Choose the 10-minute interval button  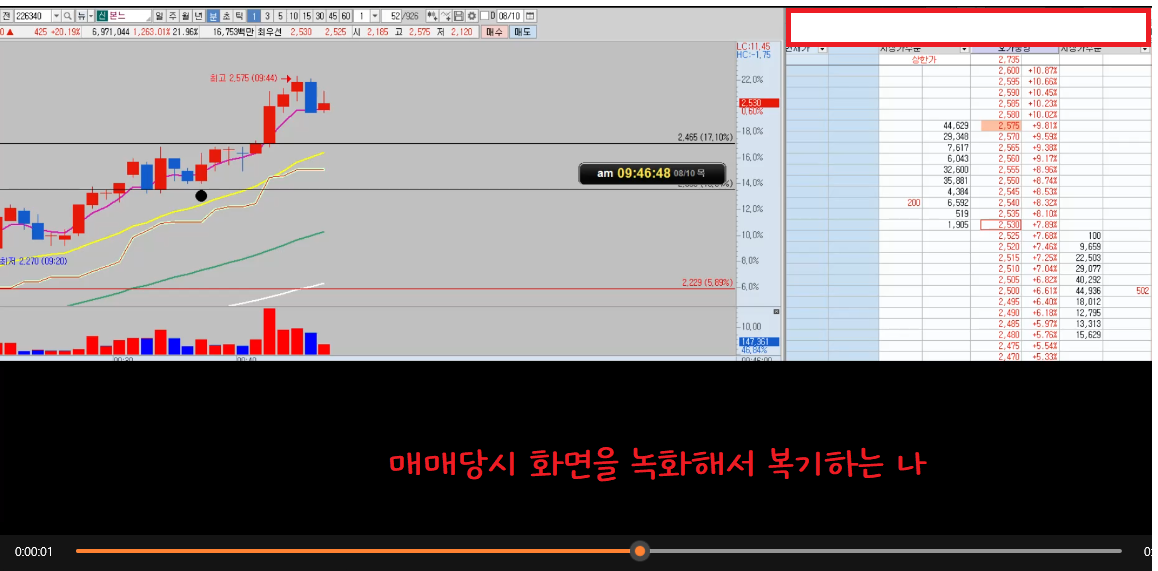[294, 16]
